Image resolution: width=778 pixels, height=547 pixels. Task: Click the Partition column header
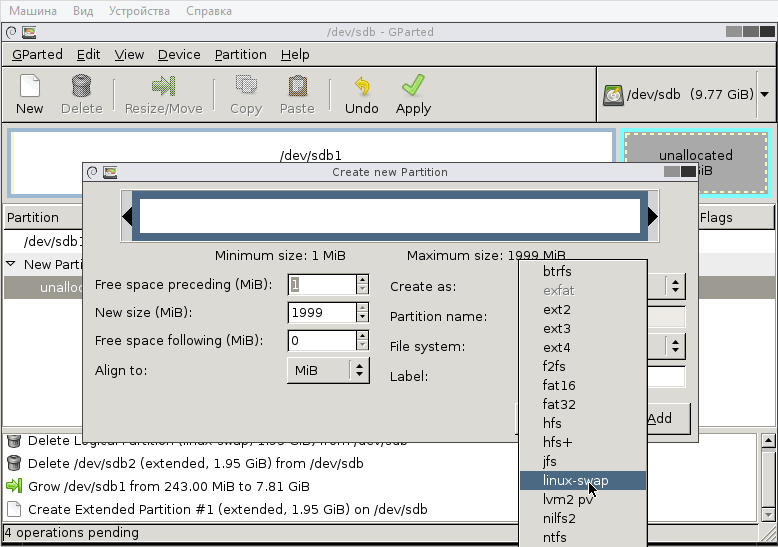43,217
